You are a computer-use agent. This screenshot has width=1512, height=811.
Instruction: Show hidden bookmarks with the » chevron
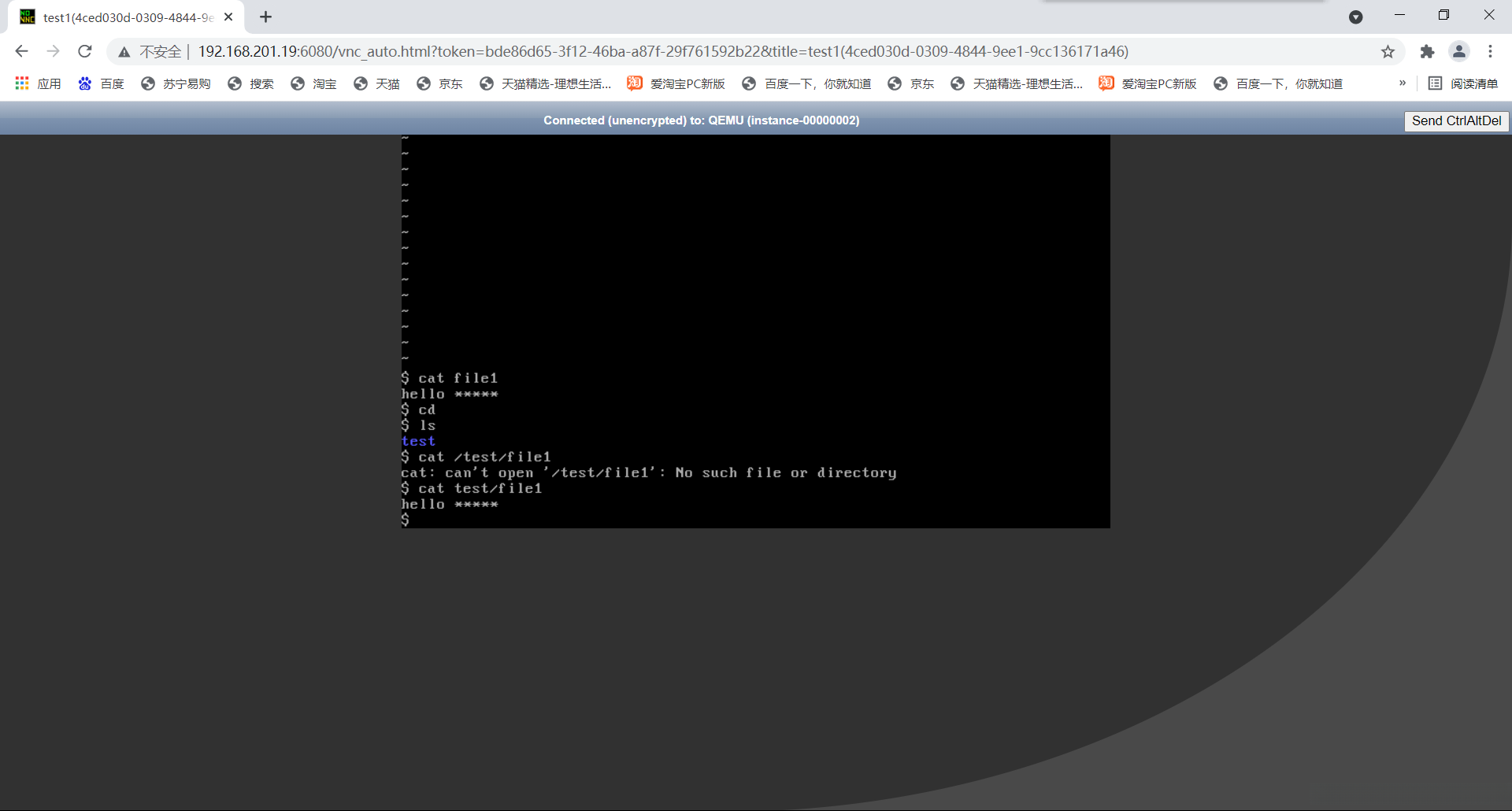coord(1403,83)
